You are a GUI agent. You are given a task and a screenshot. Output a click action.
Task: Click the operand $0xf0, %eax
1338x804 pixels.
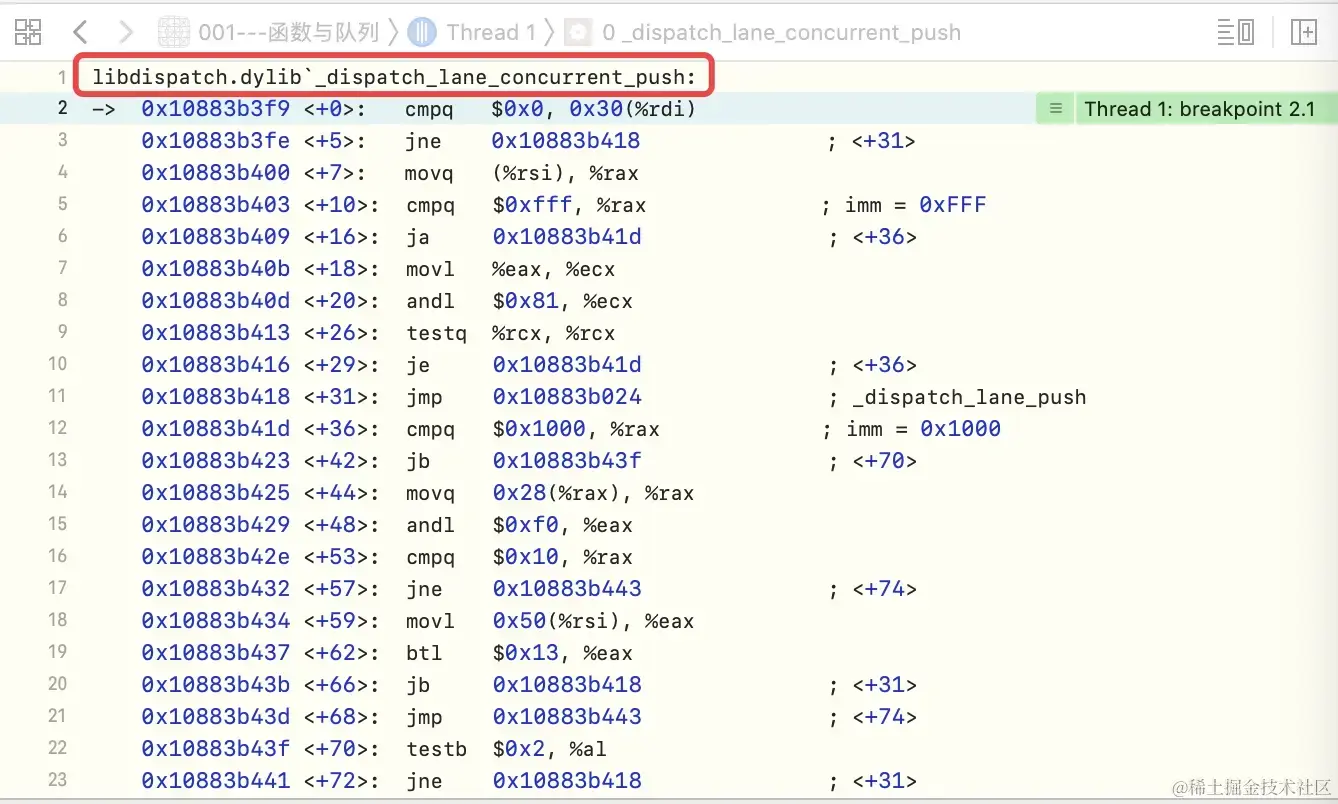562,525
